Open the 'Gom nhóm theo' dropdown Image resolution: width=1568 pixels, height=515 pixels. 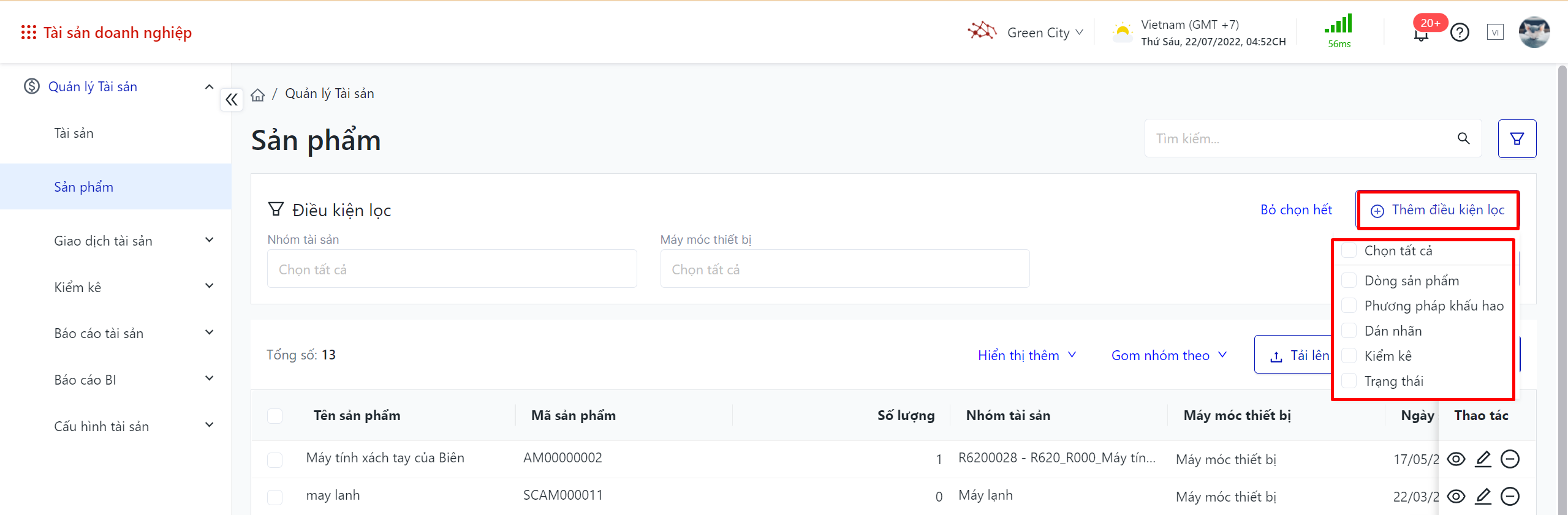click(1168, 355)
